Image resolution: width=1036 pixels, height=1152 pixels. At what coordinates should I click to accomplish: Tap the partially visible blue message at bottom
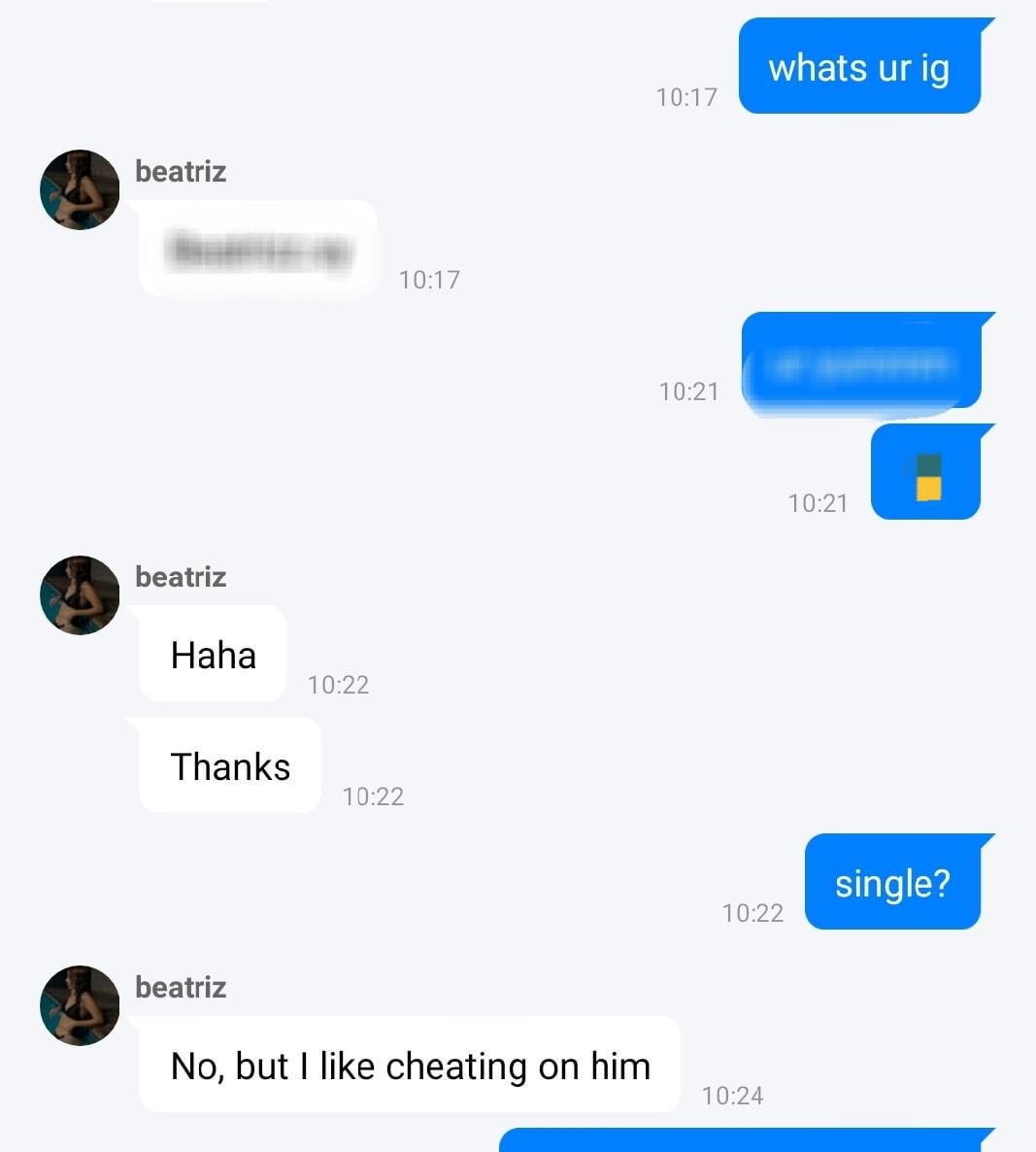[747, 1140]
